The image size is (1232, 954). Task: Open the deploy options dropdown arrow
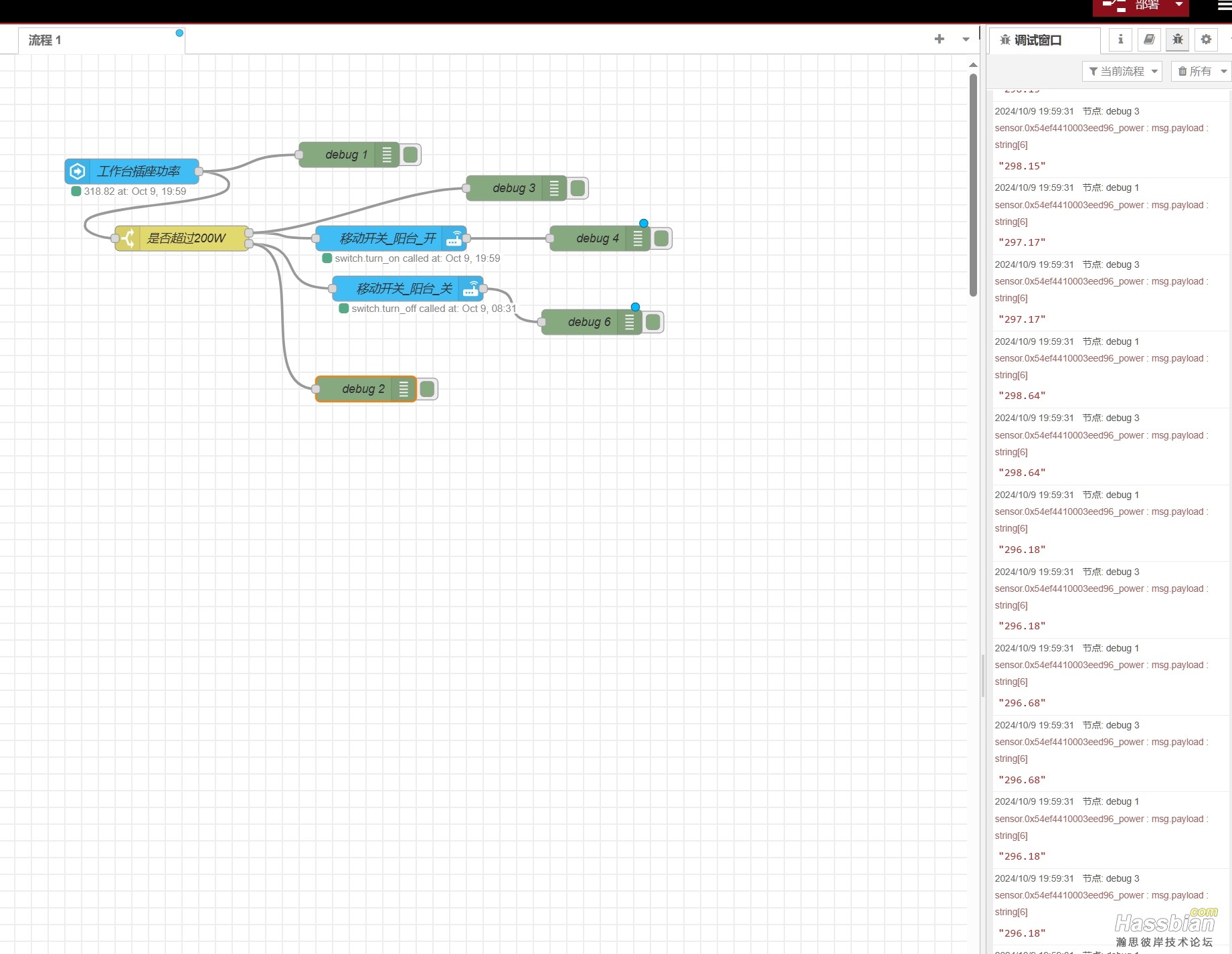click(1179, 5)
